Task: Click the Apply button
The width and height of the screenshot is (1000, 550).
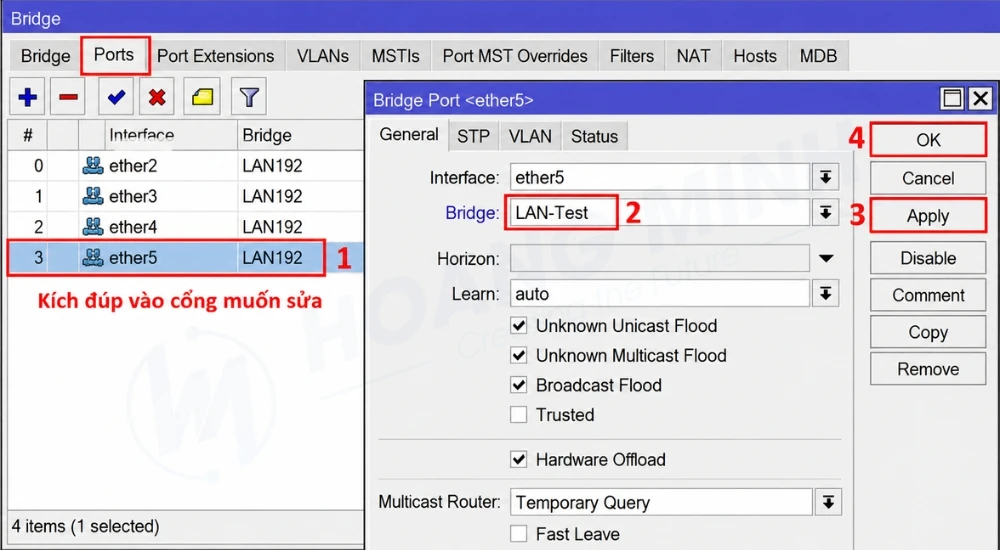Action: (x=928, y=216)
